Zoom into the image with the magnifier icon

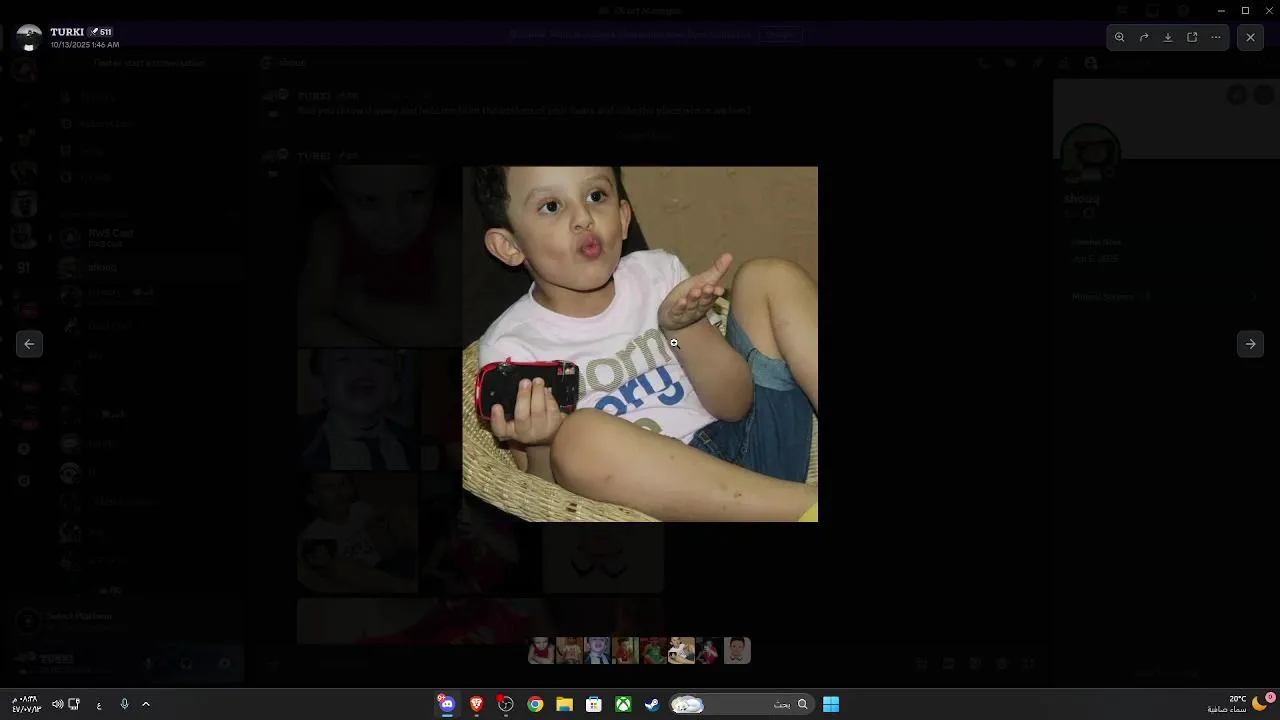pos(1120,37)
